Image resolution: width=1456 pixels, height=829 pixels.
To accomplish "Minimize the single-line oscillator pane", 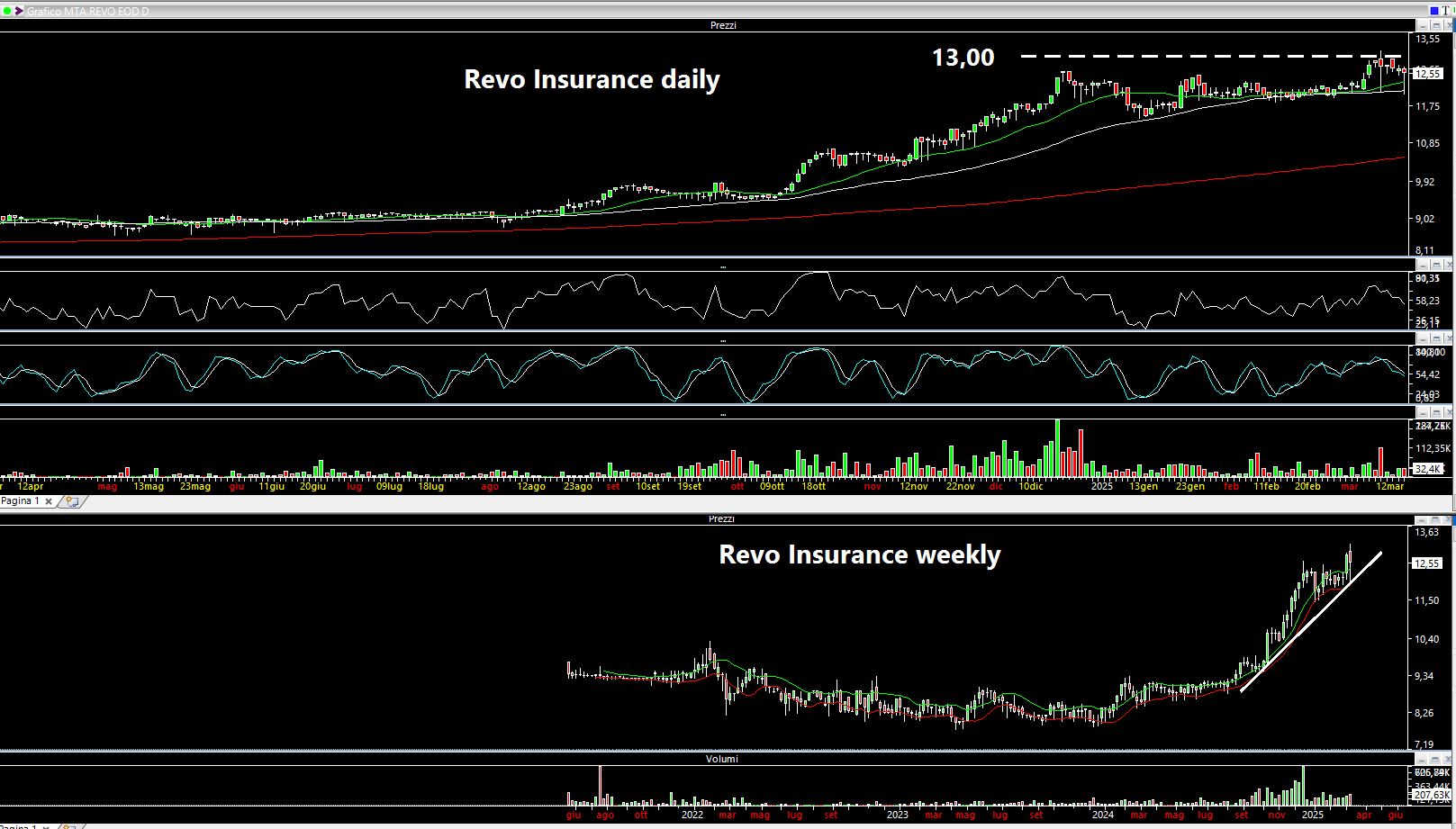I will (1424, 265).
